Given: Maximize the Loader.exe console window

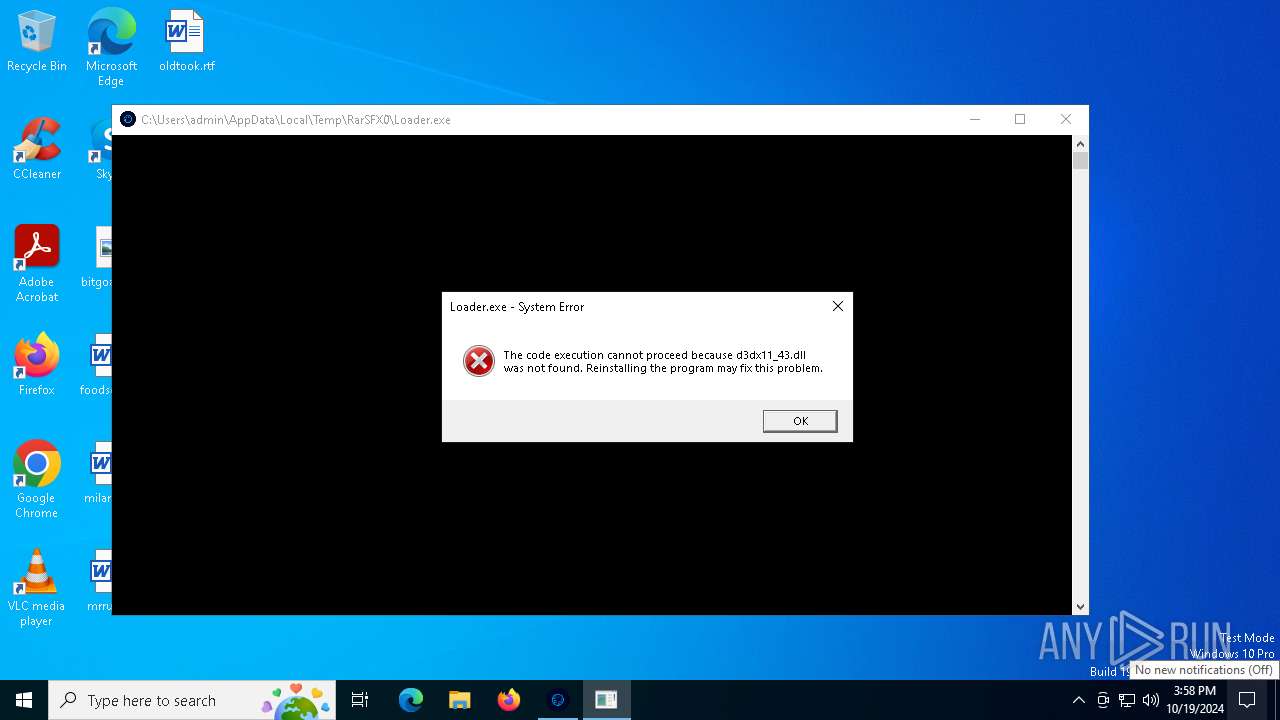Looking at the screenshot, I should [1020, 119].
